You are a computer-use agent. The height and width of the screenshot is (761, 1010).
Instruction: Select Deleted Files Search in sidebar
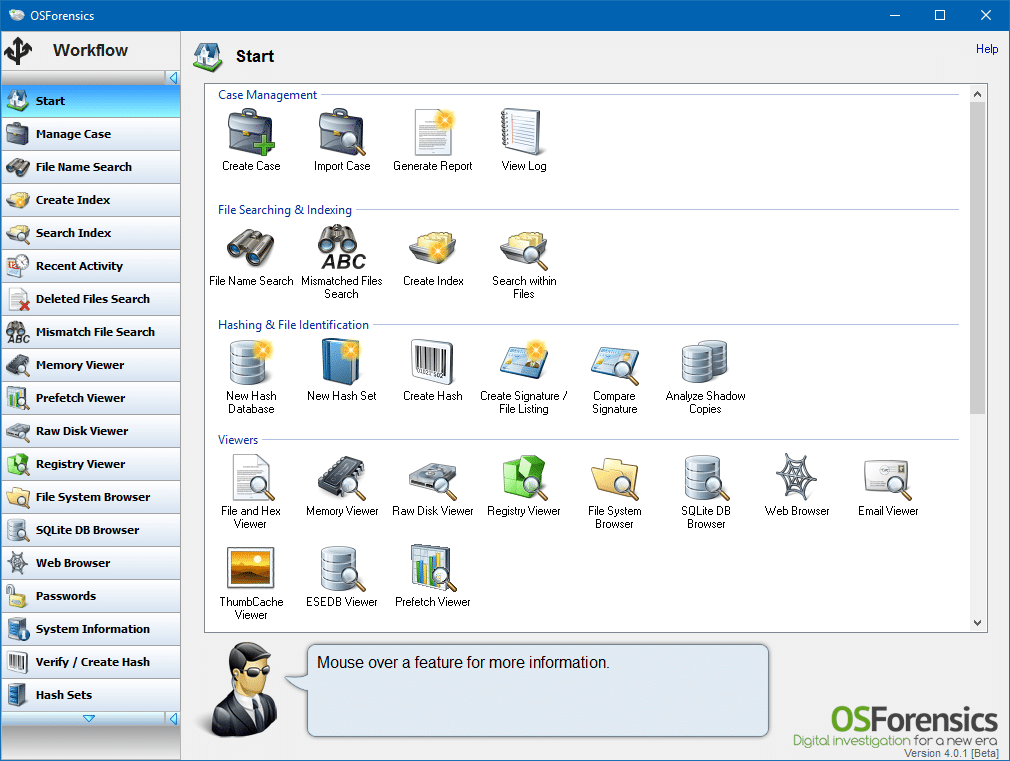(x=90, y=299)
